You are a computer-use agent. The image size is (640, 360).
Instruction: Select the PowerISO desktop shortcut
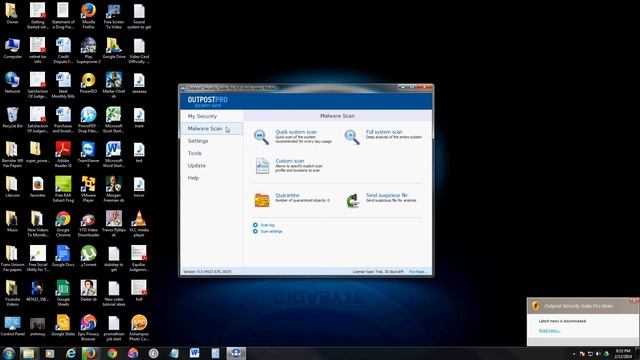(x=88, y=83)
